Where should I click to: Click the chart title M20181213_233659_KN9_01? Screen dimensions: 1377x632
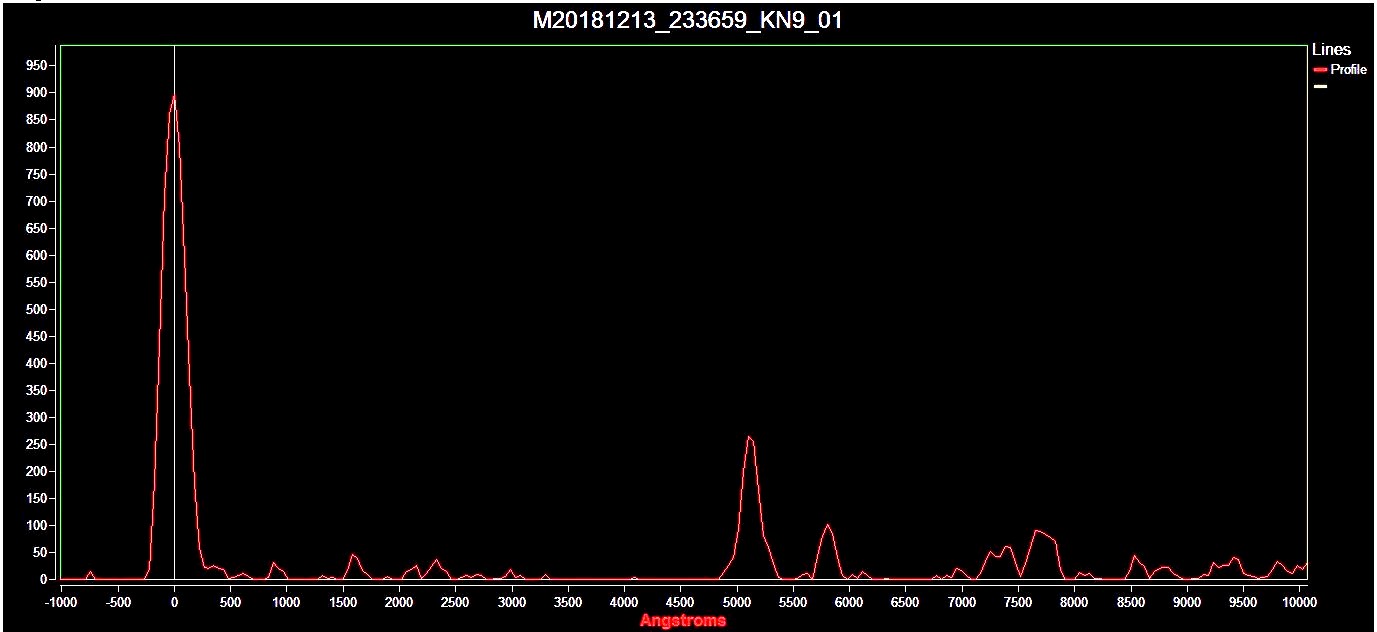click(687, 21)
